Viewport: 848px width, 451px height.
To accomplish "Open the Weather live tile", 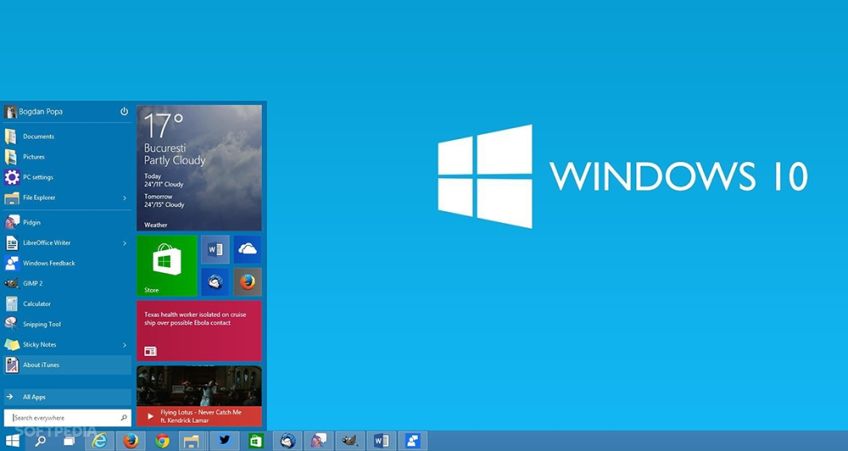I will [199, 168].
